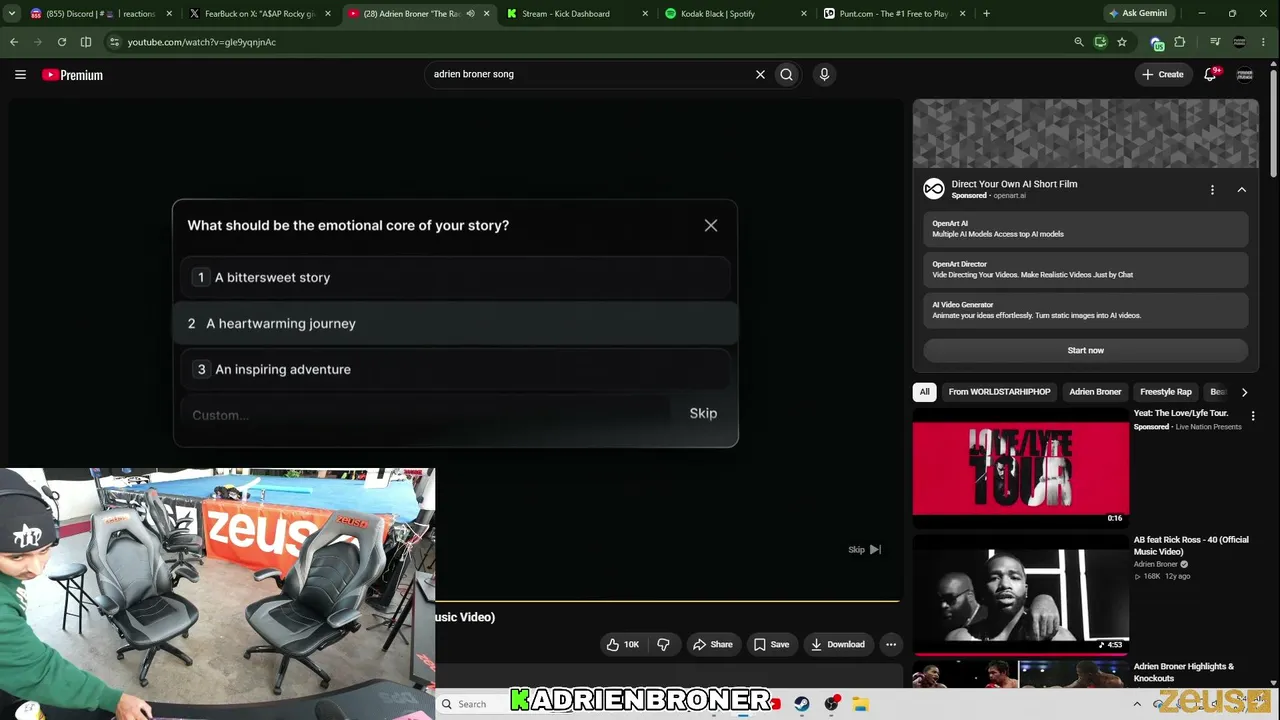The width and height of the screenshot is (1280, 720).
Task: Open Steam from the taskbar
Action: [802, 704]
